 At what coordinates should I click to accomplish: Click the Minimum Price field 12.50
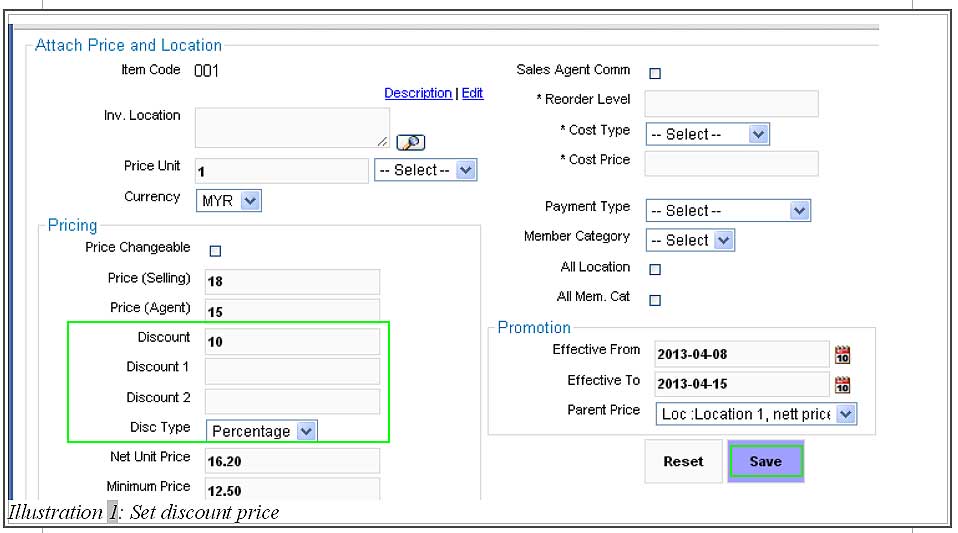coord(292,490)
